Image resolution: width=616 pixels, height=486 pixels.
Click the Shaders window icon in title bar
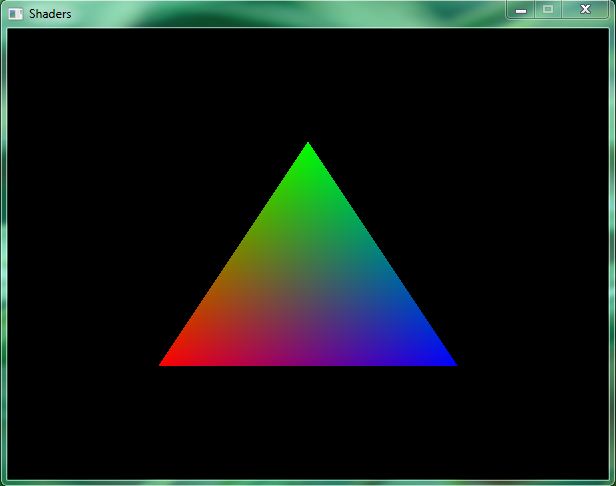coord(16,14)
